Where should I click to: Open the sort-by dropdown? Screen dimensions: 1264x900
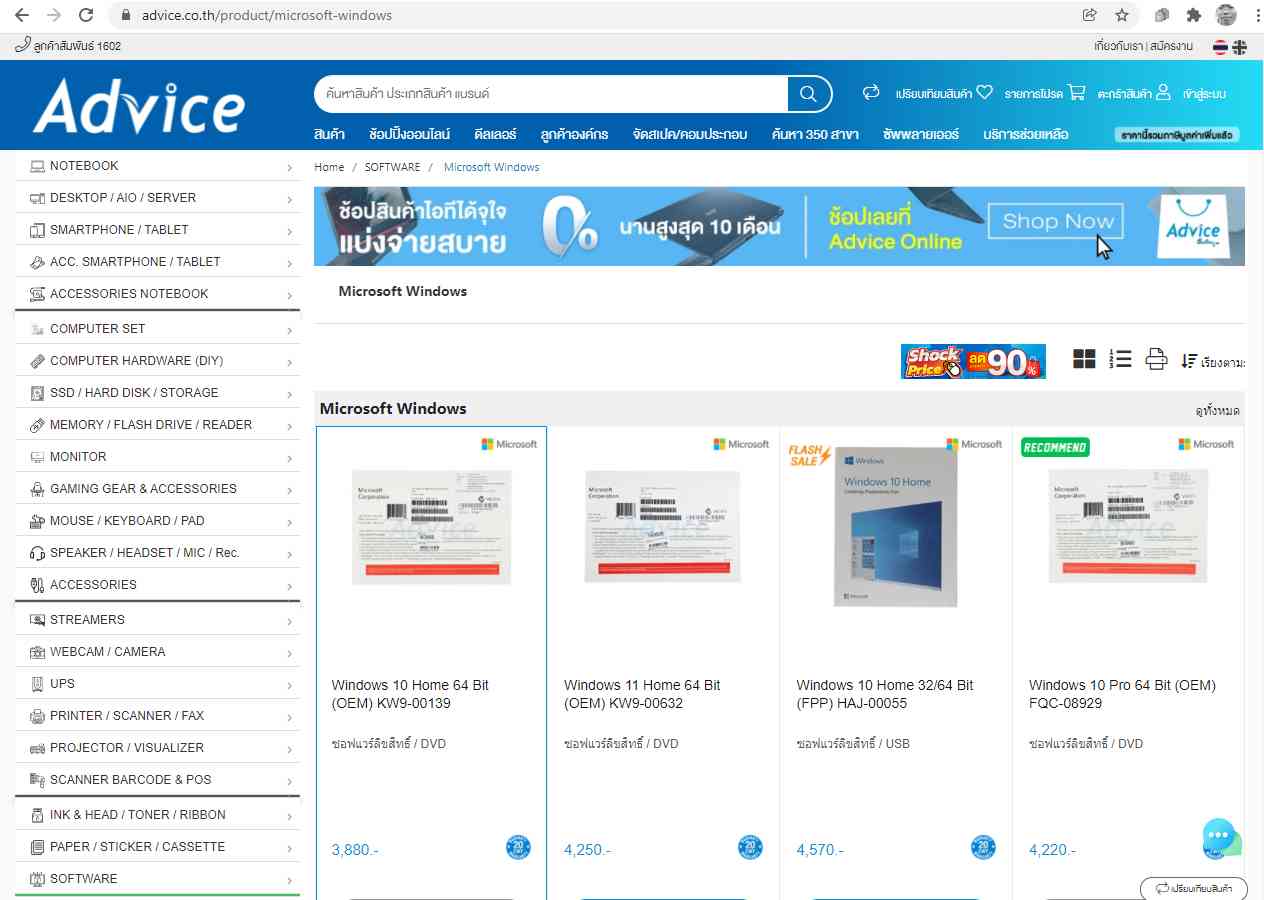(x=1212, y=361)
